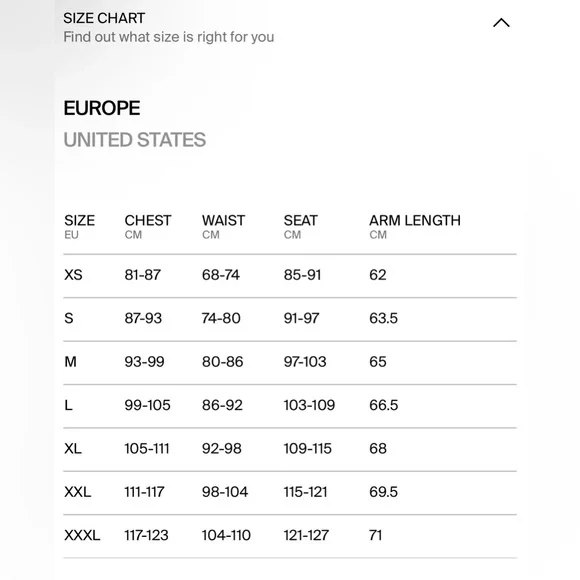Select the XL size row label

click(73, 448)
